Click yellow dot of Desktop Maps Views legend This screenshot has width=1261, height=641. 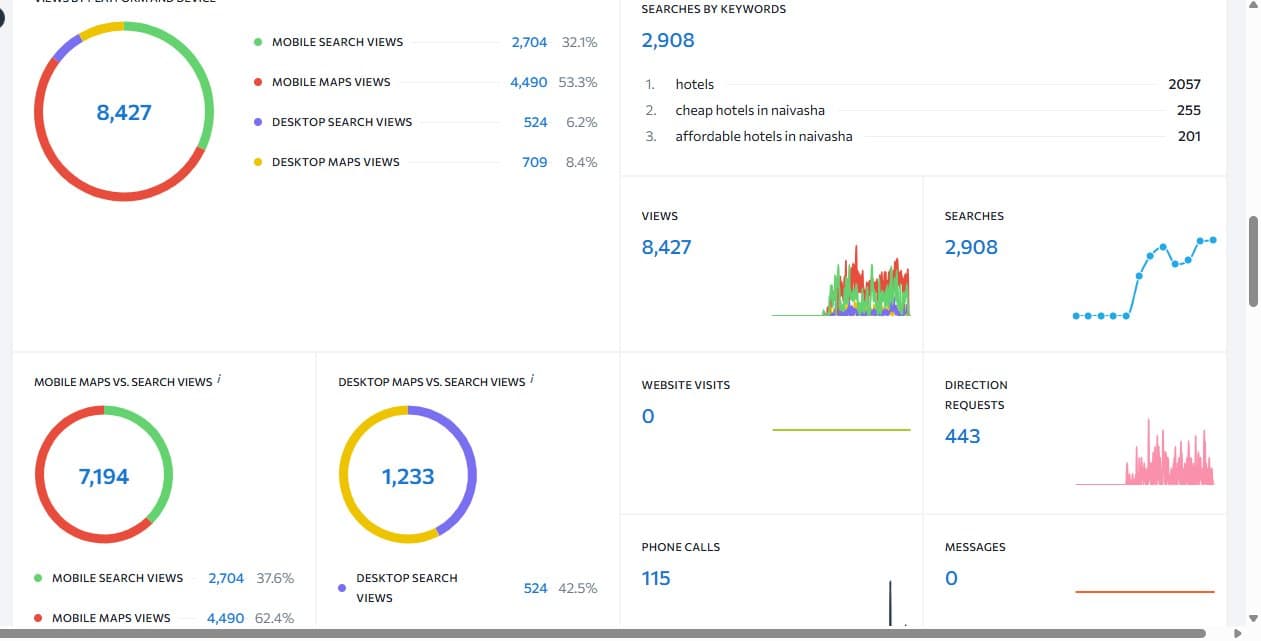258,162
